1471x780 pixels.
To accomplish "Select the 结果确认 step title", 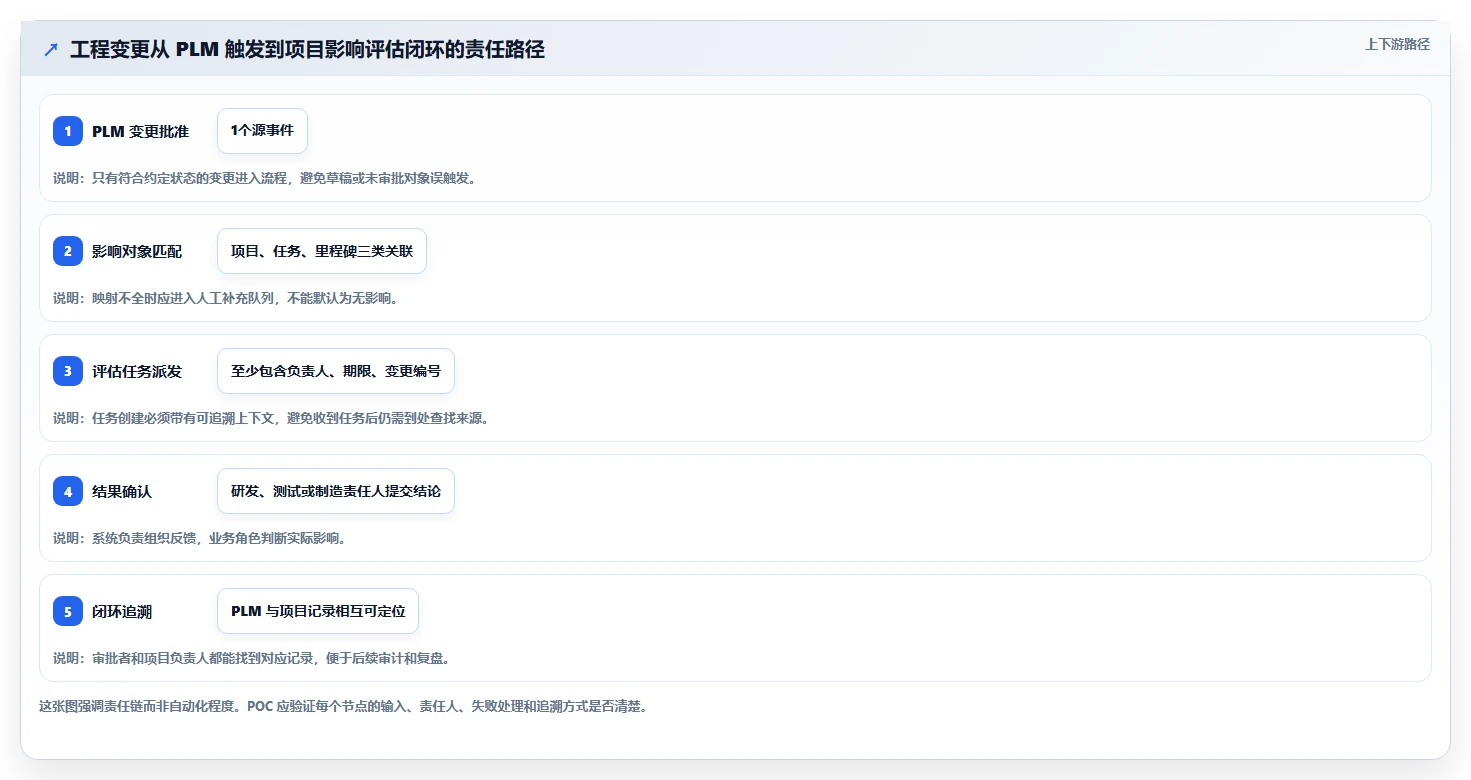I will 122,491.
